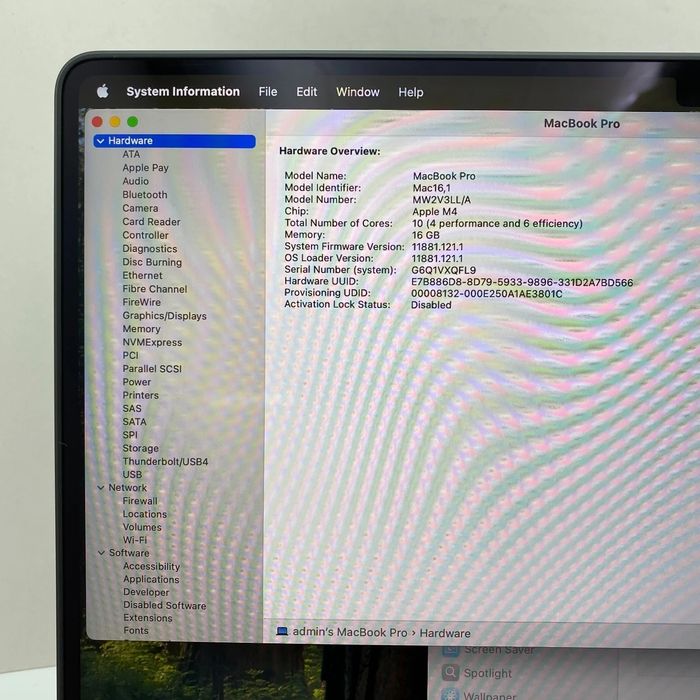700x700 pixels.
Task: Click the serial number value G6Q1VXQFL9
Action: pyautogui.click(x=444, y=270)
